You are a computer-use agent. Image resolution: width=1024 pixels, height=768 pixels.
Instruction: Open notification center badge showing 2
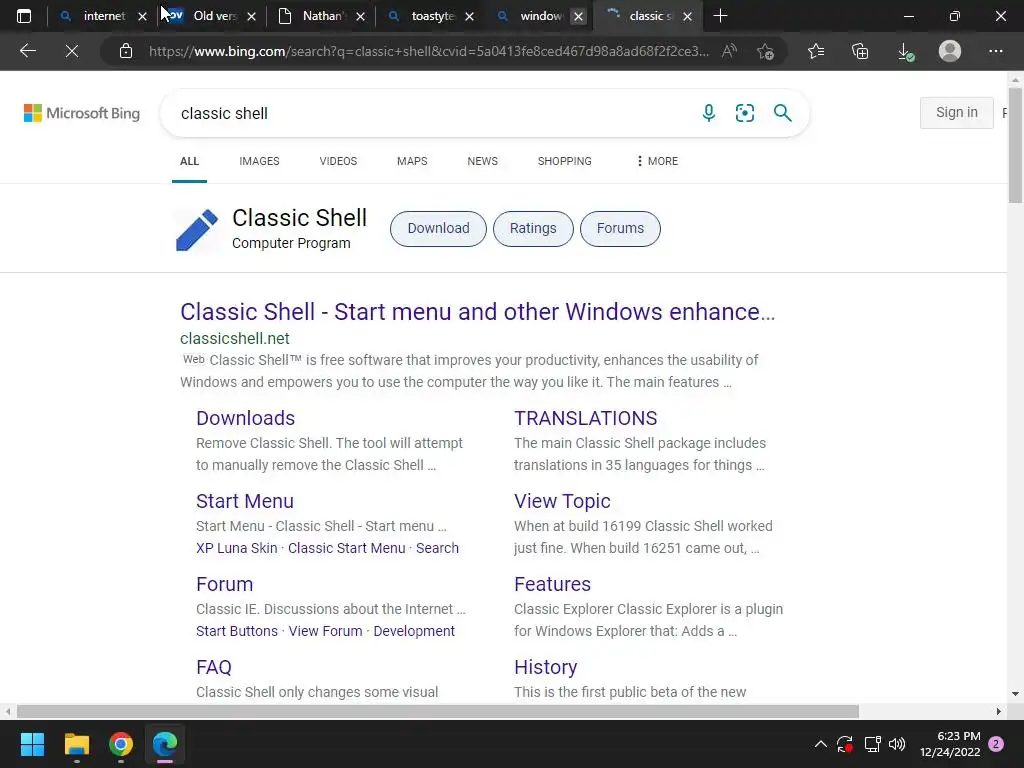tap(996, 744)
